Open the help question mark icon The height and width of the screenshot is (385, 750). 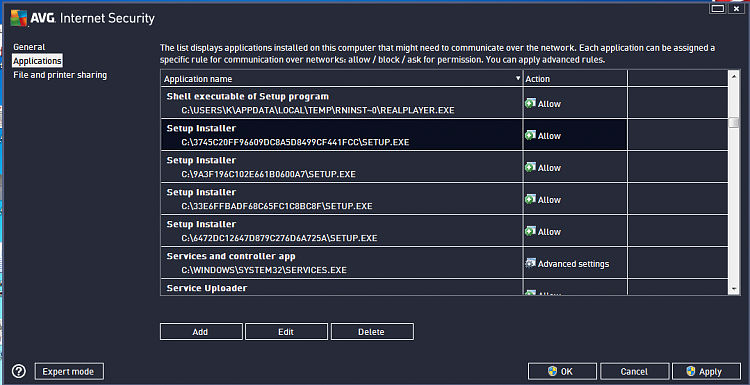click(19, 371)
